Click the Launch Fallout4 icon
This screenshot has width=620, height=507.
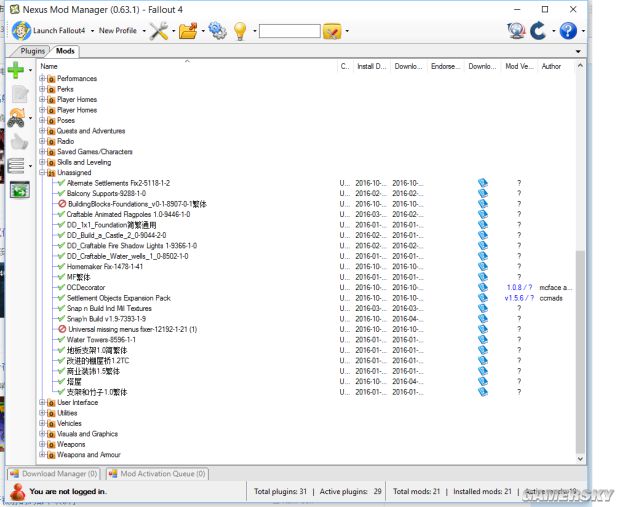pos(21,31)
